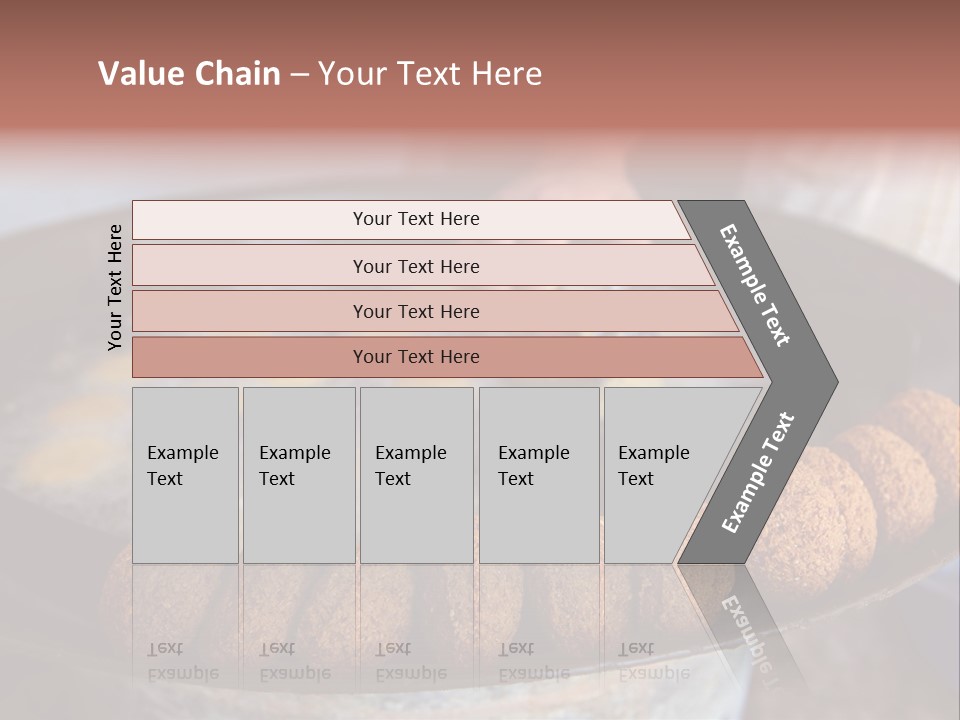Select the upper dark arrow "Example Text" segment

pos(756,285)
